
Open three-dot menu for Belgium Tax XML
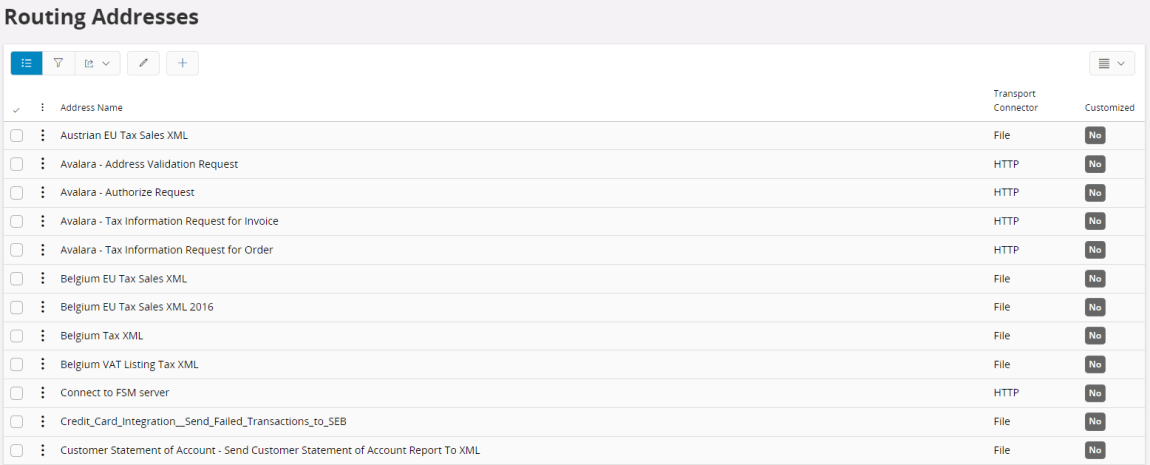(42, 336)
